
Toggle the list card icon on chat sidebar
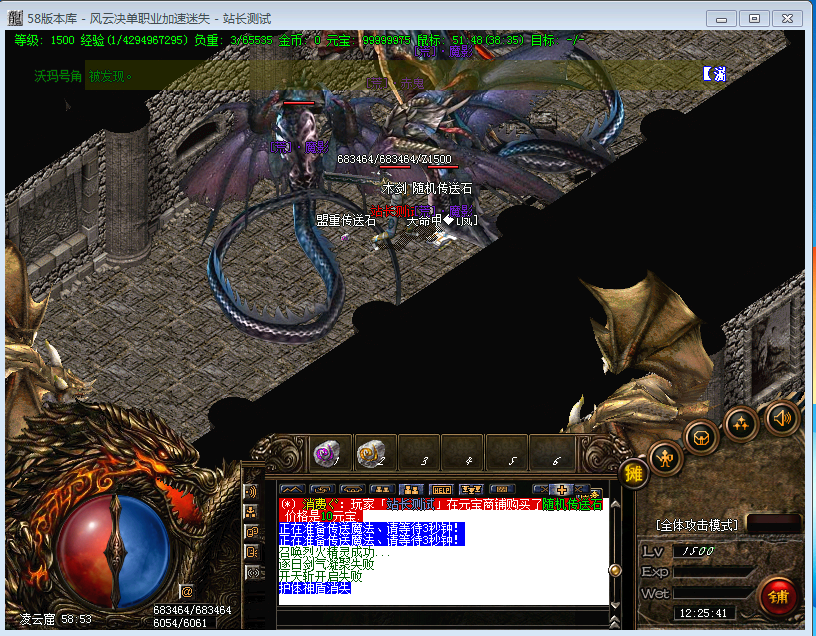click(252, 552)
